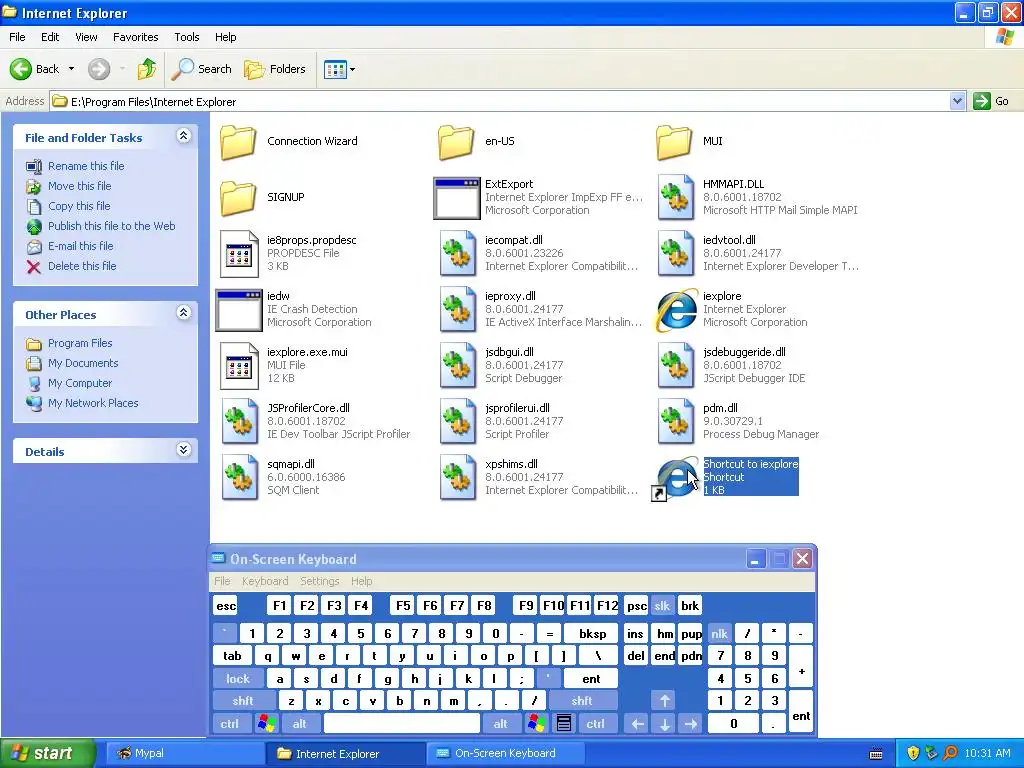Toggle the left alt key
Viewport: 1024px width, 768px height.
click(x=299, y=724)
